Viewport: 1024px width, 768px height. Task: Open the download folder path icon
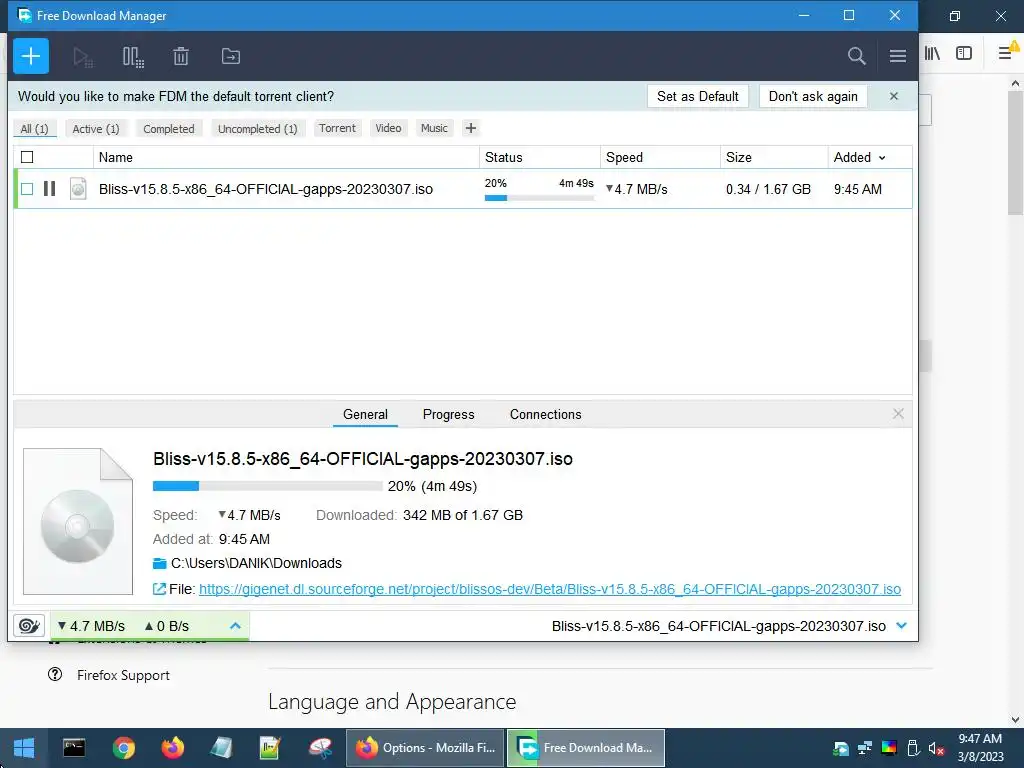point(159,563)
